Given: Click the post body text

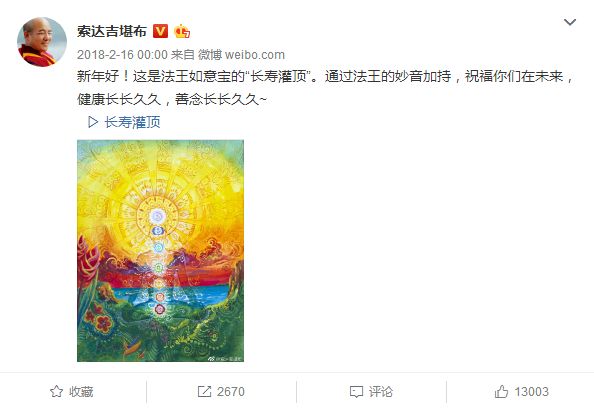Looking at the screenshot, I should tap(326, 87).
